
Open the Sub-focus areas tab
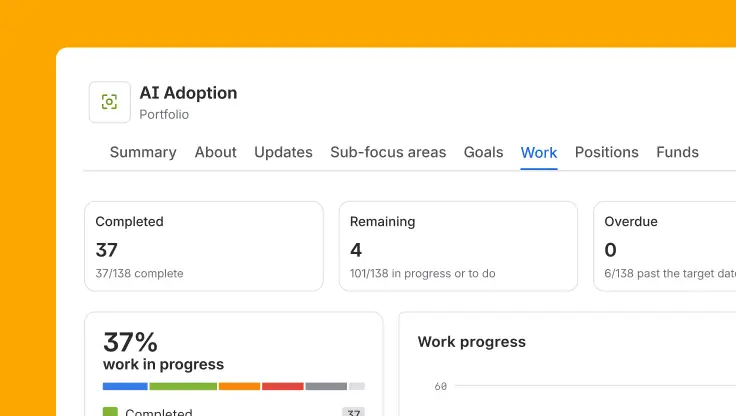point(388,152)
